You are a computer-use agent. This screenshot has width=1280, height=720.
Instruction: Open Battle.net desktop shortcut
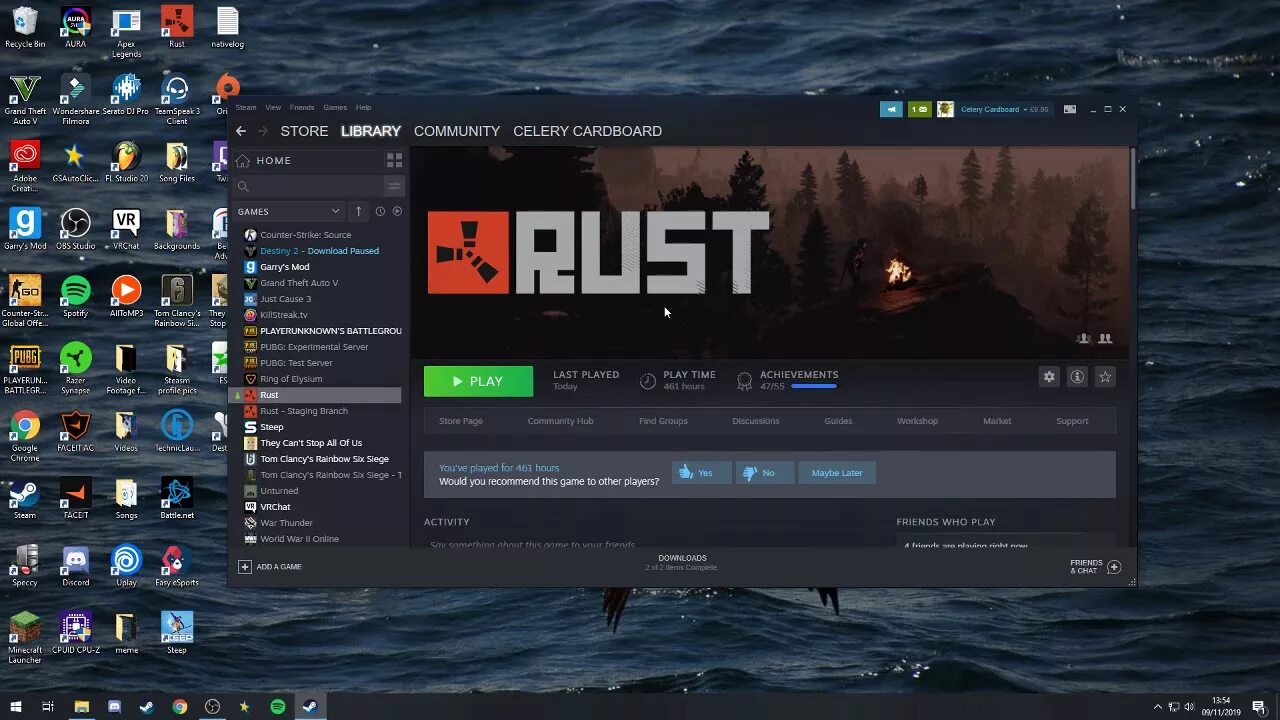[x=176, y=499]
